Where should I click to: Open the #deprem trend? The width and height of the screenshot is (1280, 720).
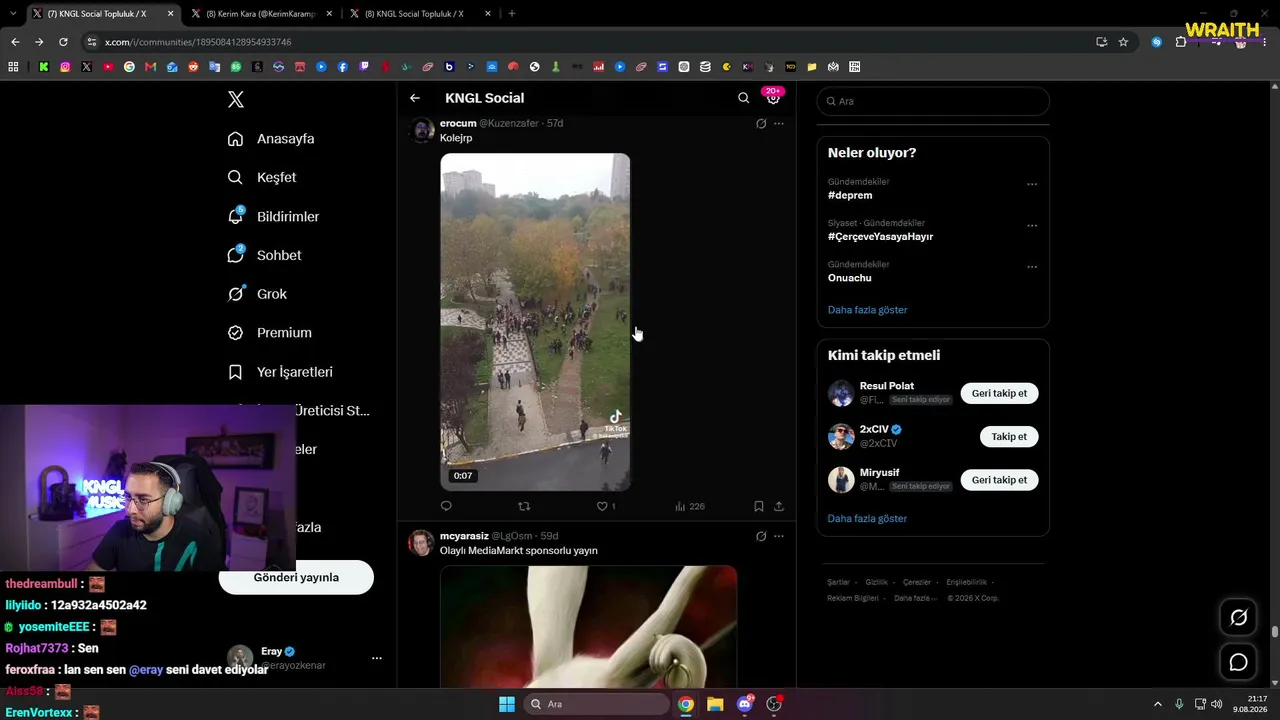[x=850, y=195]
